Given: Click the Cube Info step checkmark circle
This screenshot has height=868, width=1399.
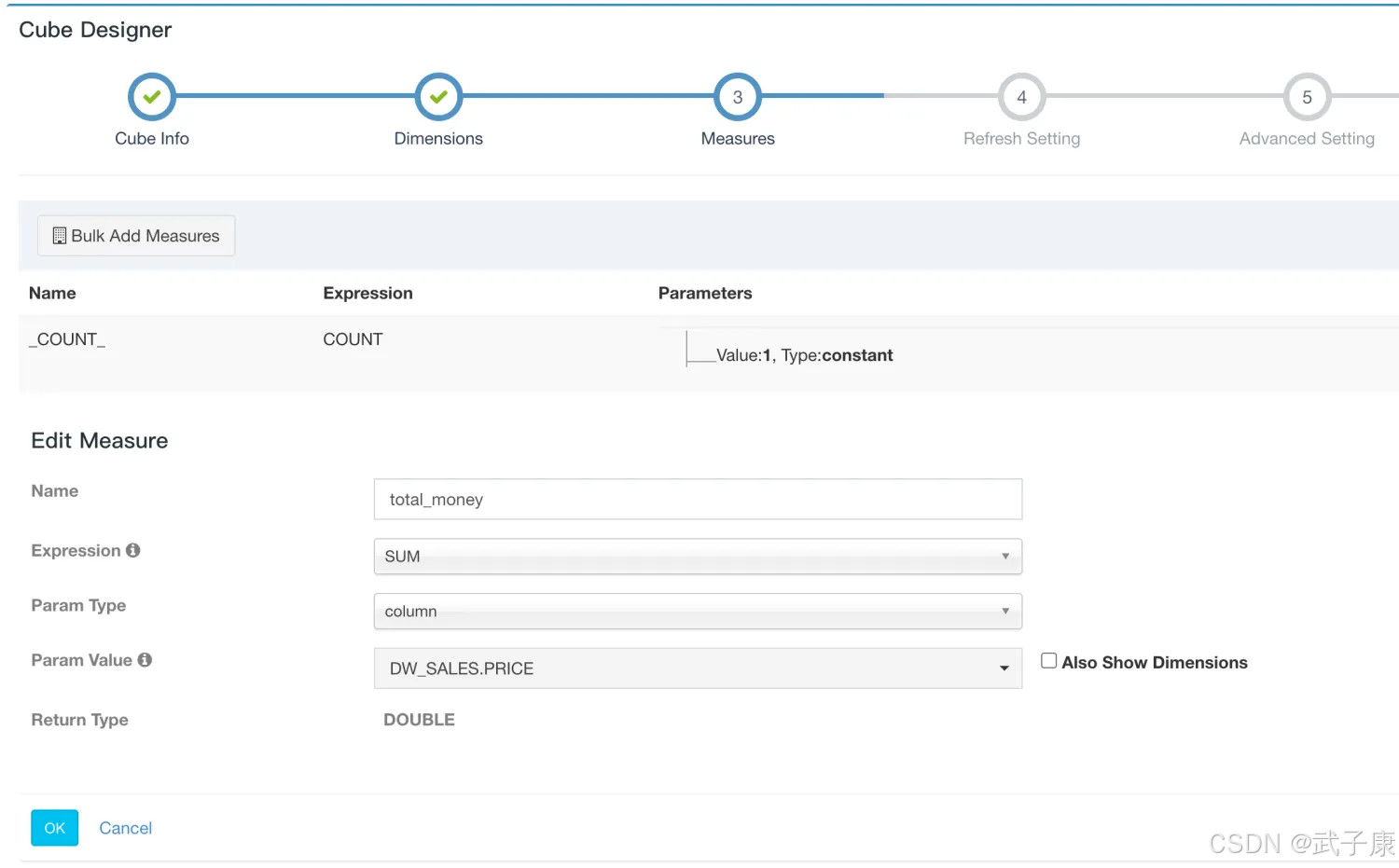Looking at the screenshot, I should pyautogui.click(x=152, y=97).
